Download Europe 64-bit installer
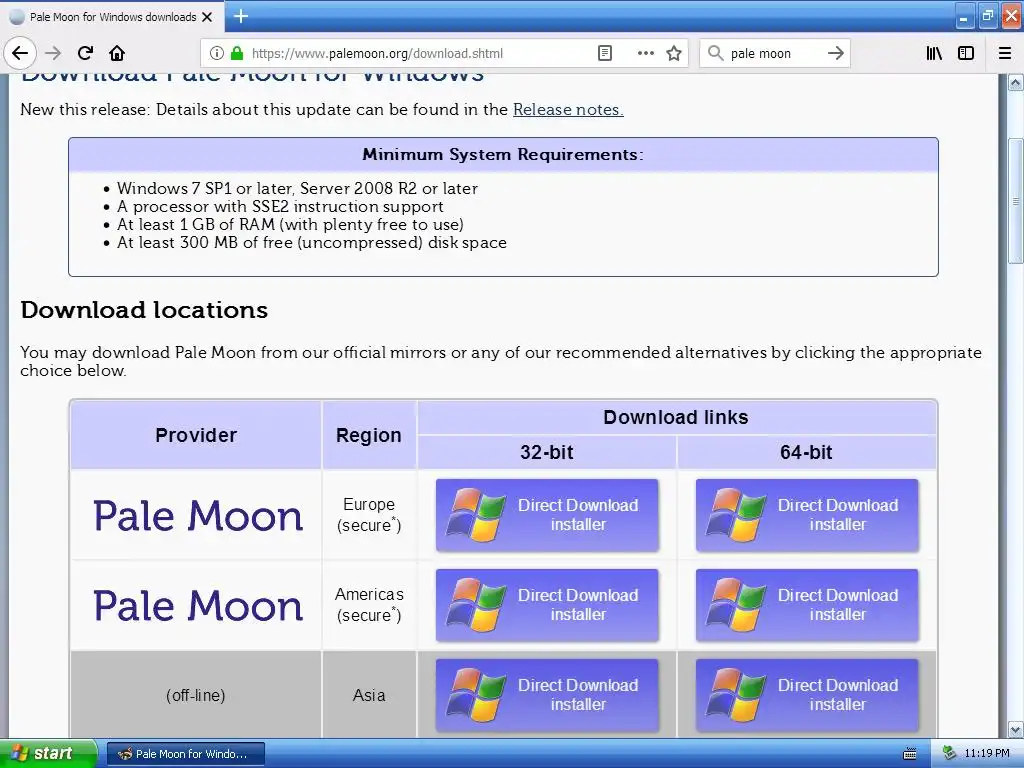 pos(807,515)
